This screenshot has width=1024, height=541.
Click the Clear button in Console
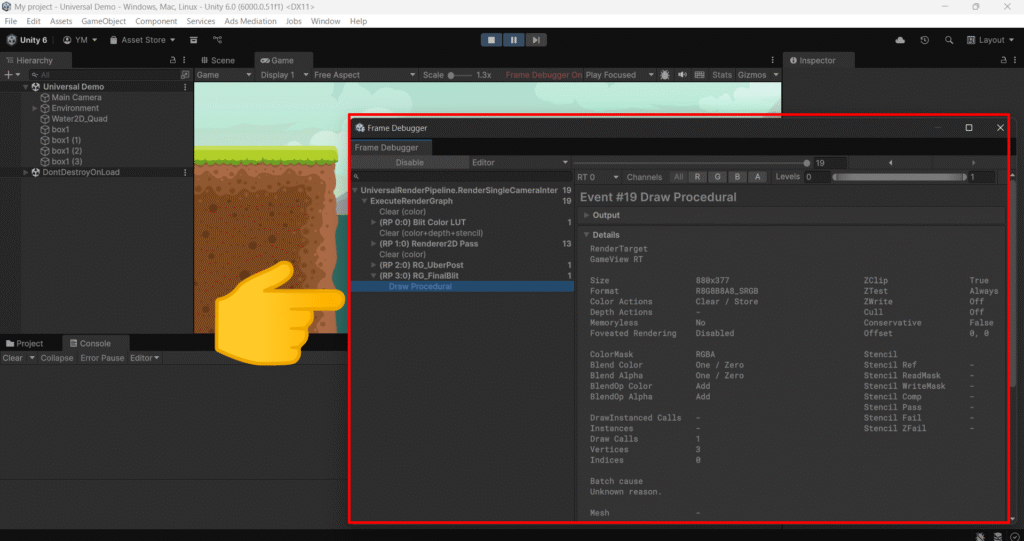[12, 358]
